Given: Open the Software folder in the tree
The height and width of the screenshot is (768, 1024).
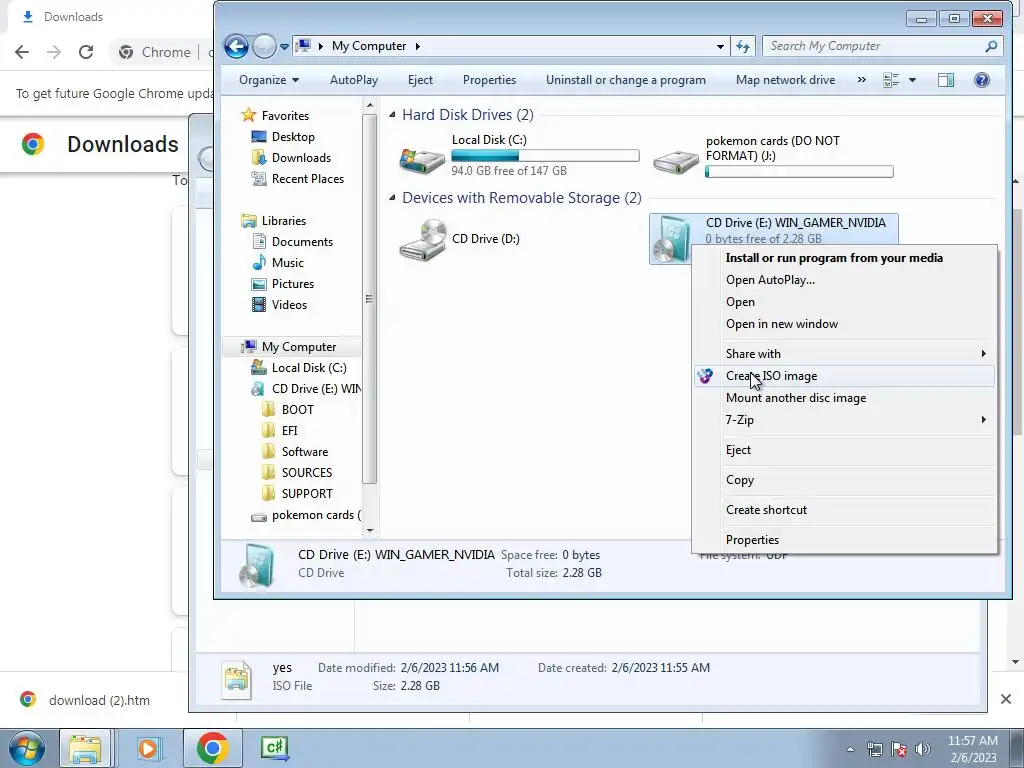Looking at the screenshot, I should 304,451.
